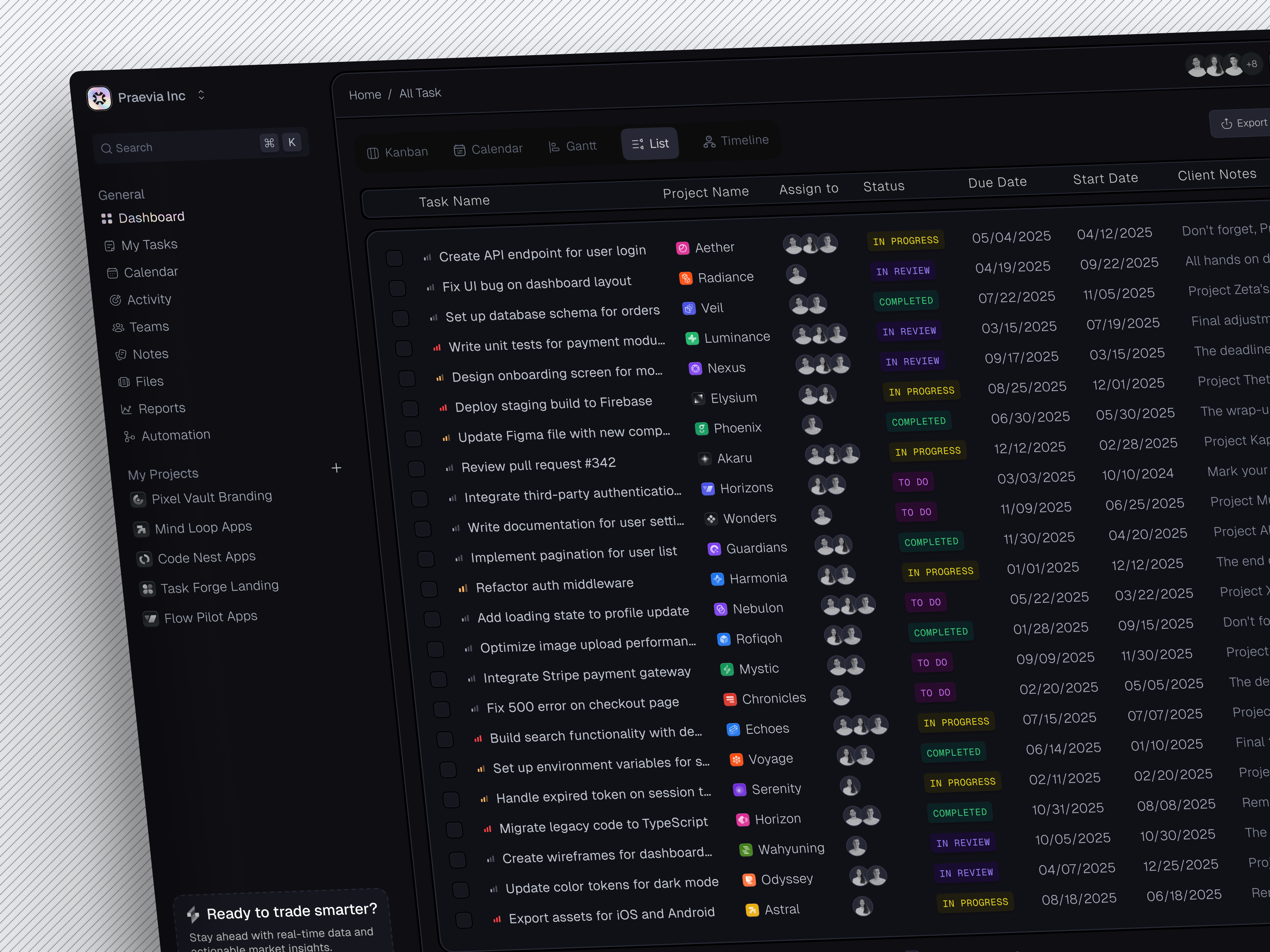Viewport: 1270px width, 952px height.
Task: Switch to the Kanban view tab
Action: [398, 152]
